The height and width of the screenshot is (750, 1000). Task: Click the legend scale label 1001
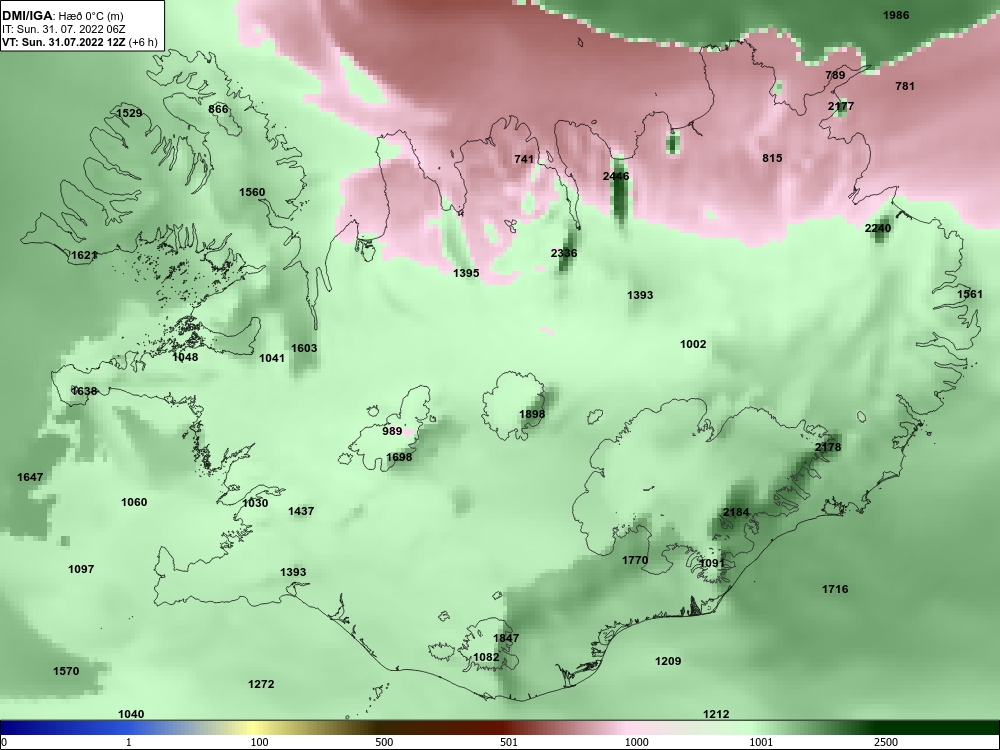click(x=761, y=742)
